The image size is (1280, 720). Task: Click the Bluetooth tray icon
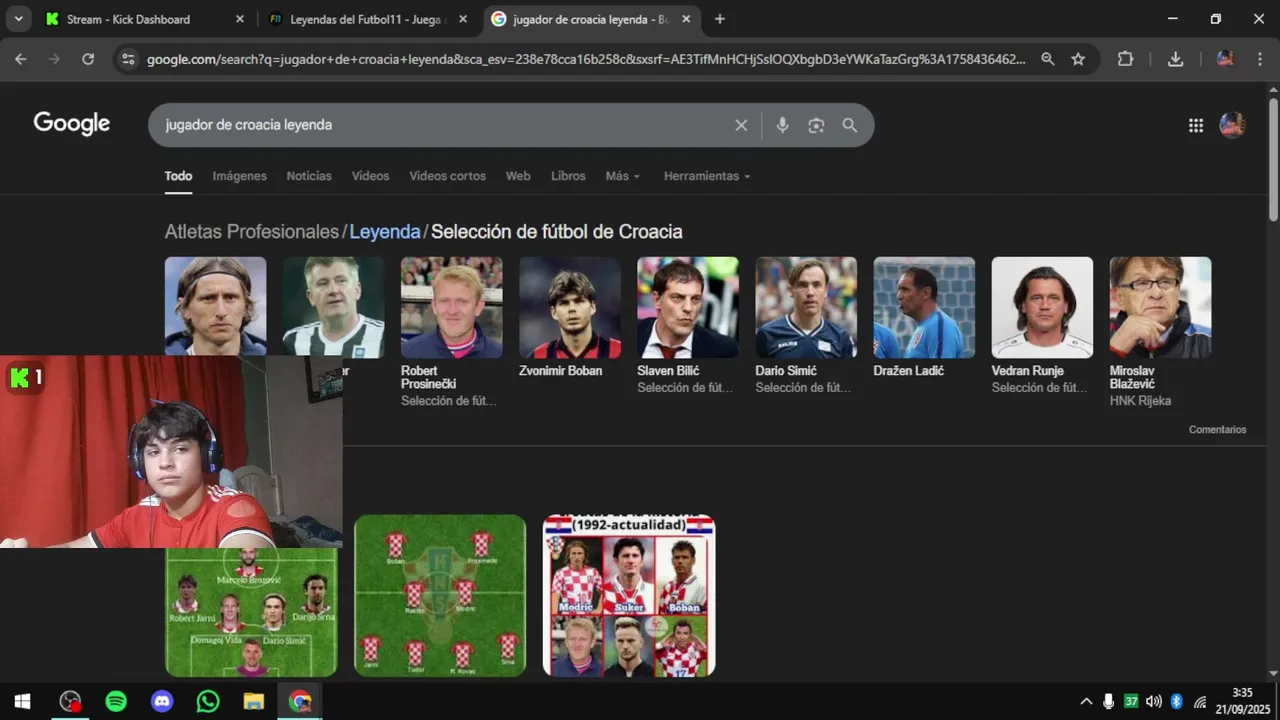(1177, 702)
